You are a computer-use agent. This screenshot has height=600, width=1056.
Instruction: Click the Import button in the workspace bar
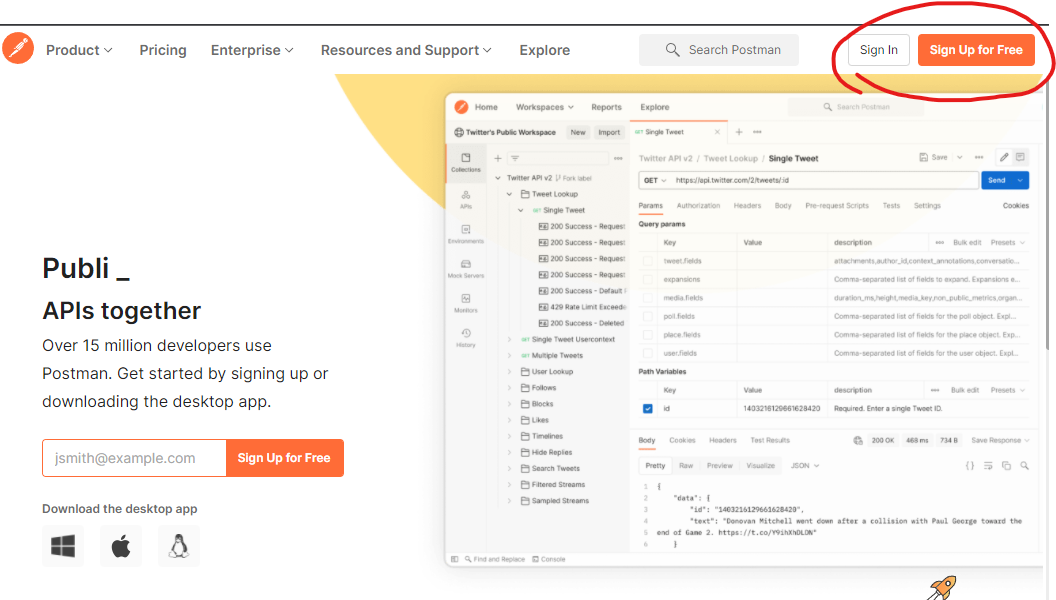pyautogui.click(x=609, y=132)
